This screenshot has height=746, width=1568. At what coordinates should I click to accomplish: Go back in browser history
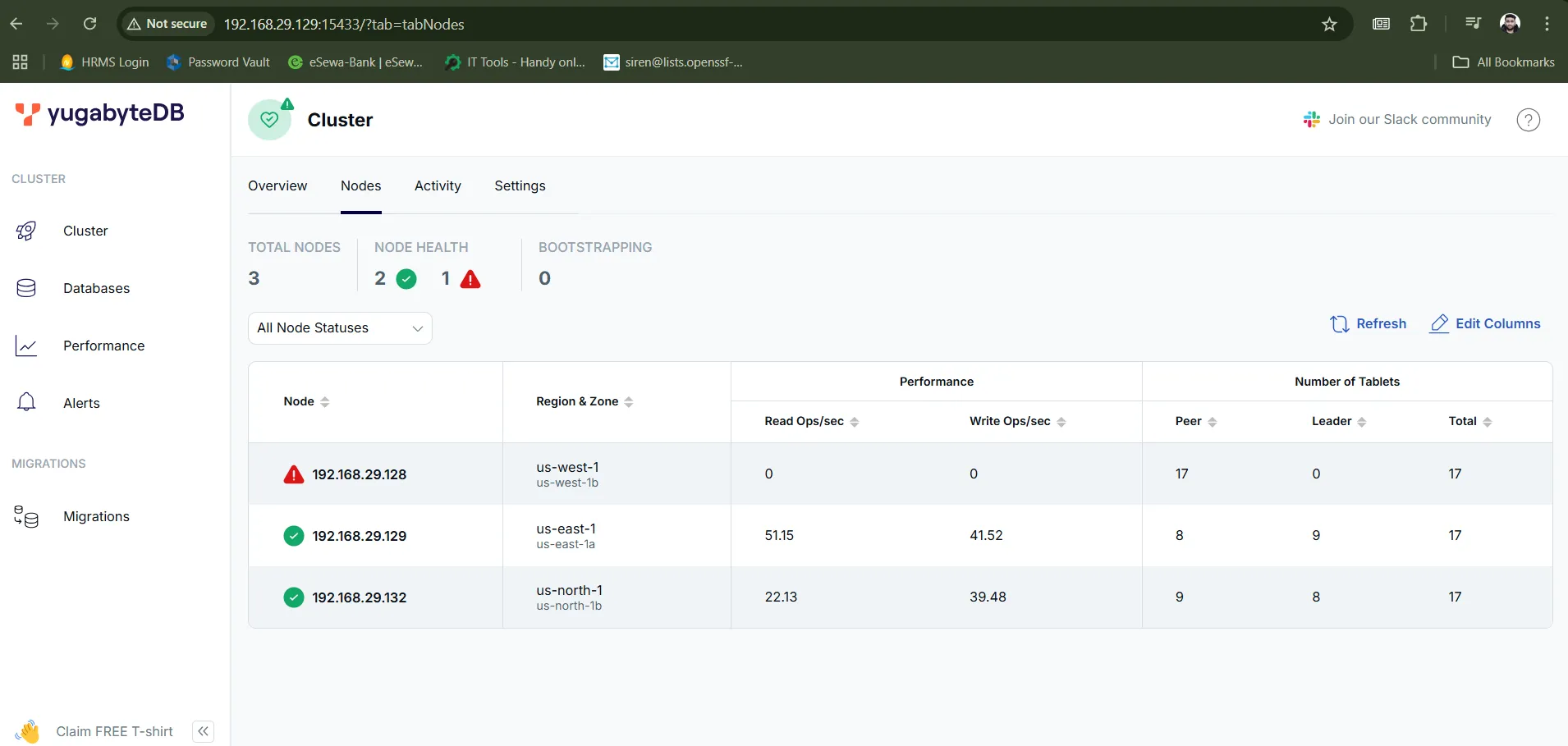pos(16,24)
